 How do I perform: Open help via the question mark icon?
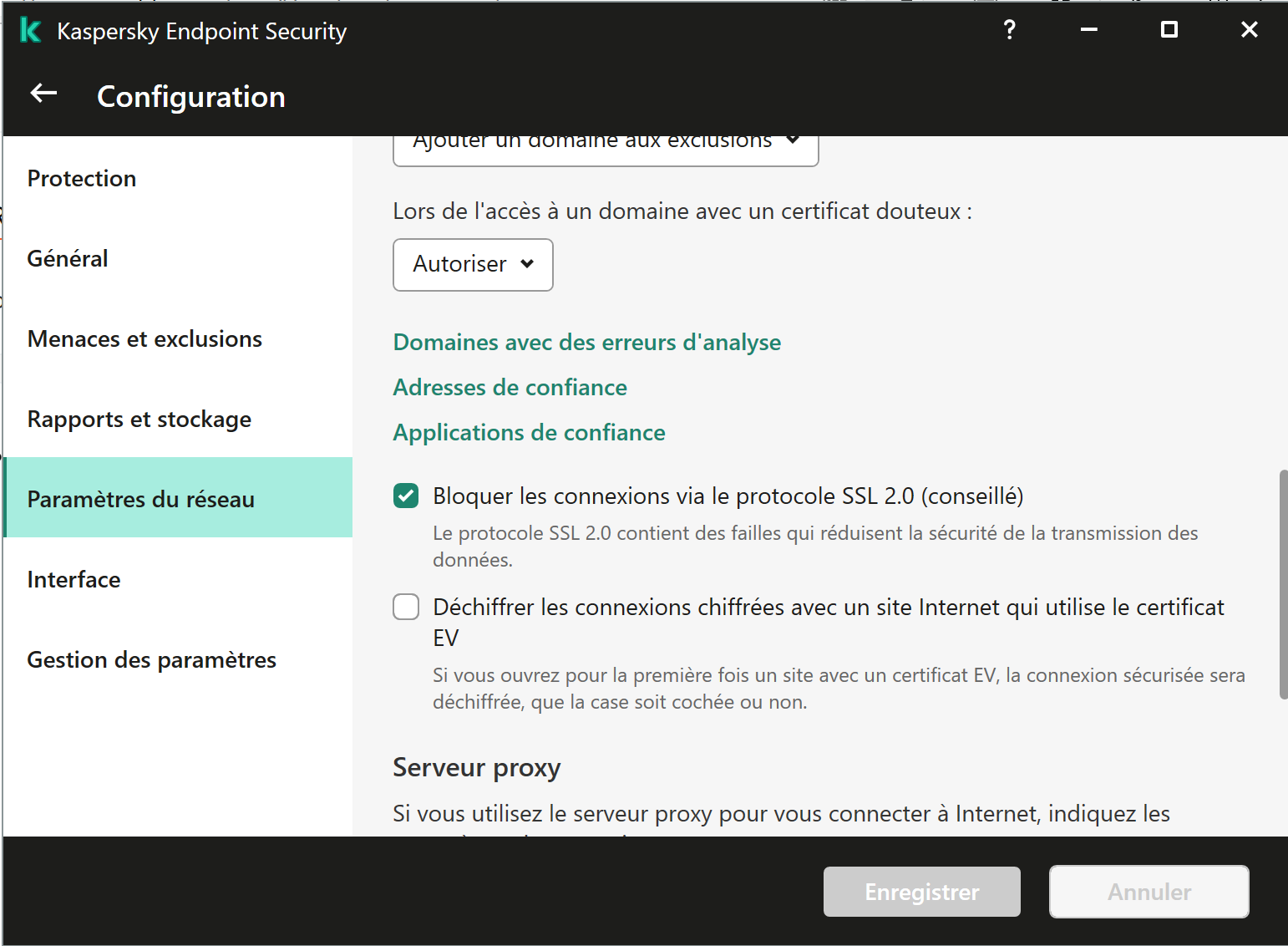coord(1009,30)
